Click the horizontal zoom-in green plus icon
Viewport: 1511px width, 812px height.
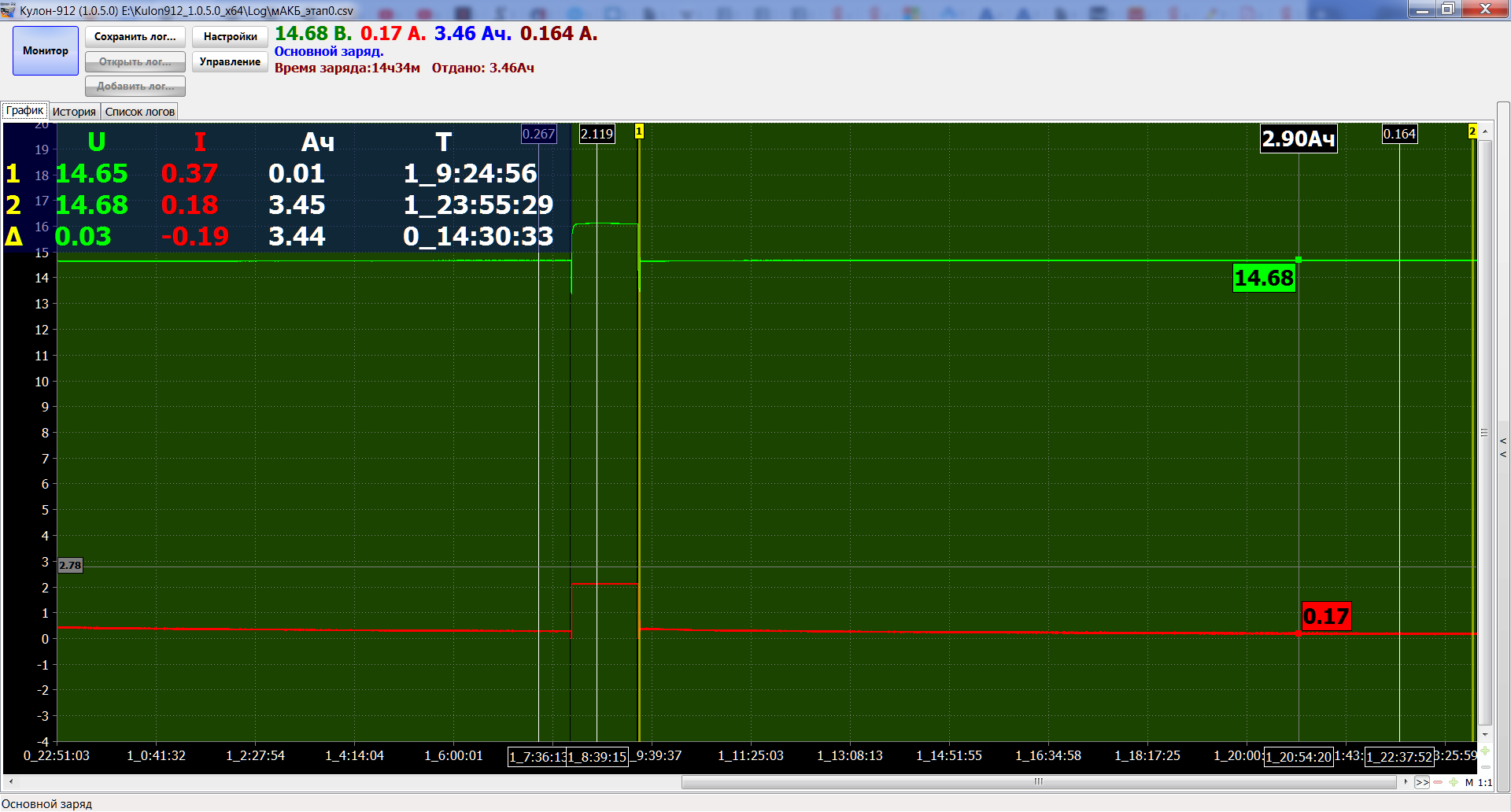(1453, 782)
